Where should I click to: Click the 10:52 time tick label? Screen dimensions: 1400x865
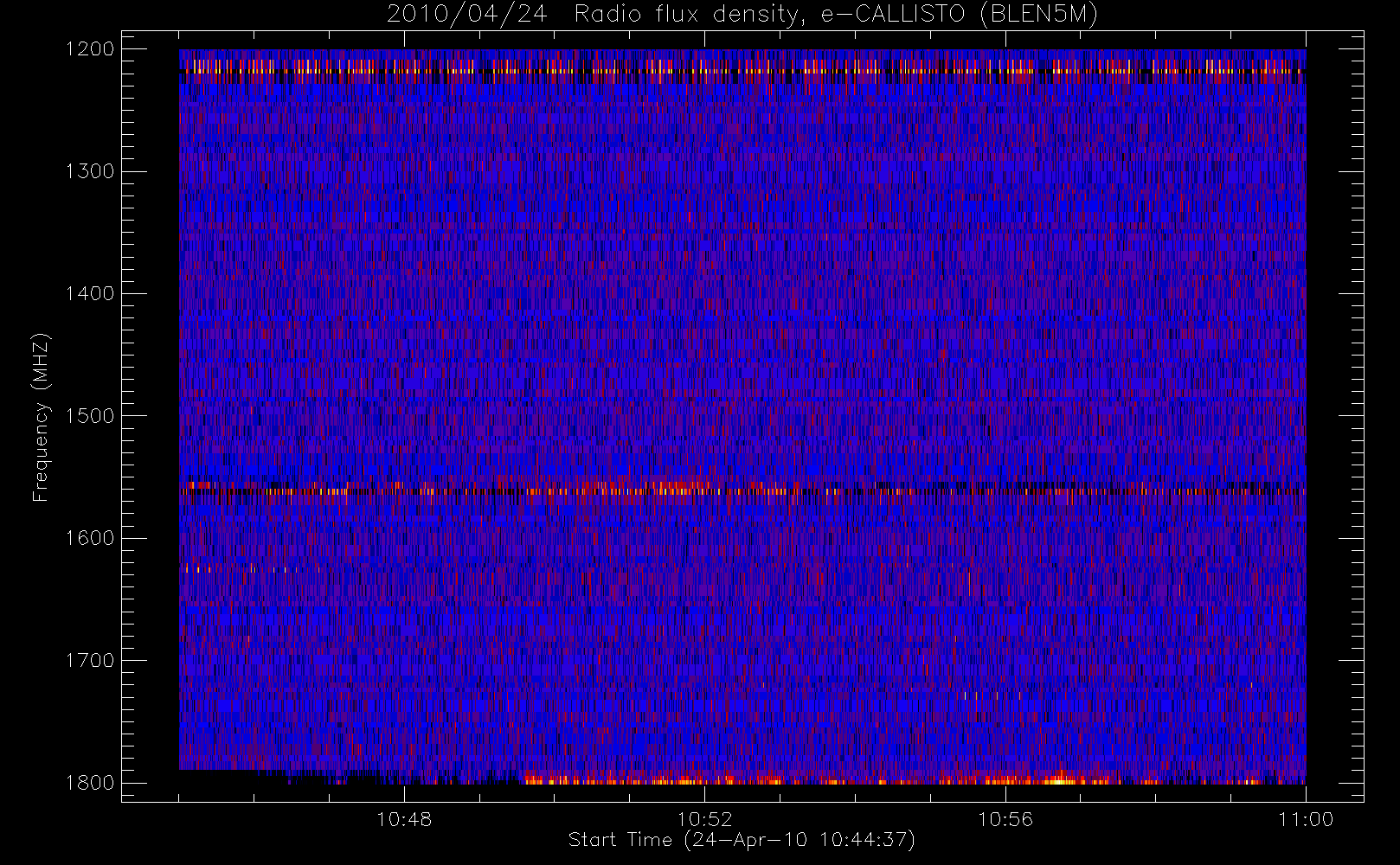704,819
